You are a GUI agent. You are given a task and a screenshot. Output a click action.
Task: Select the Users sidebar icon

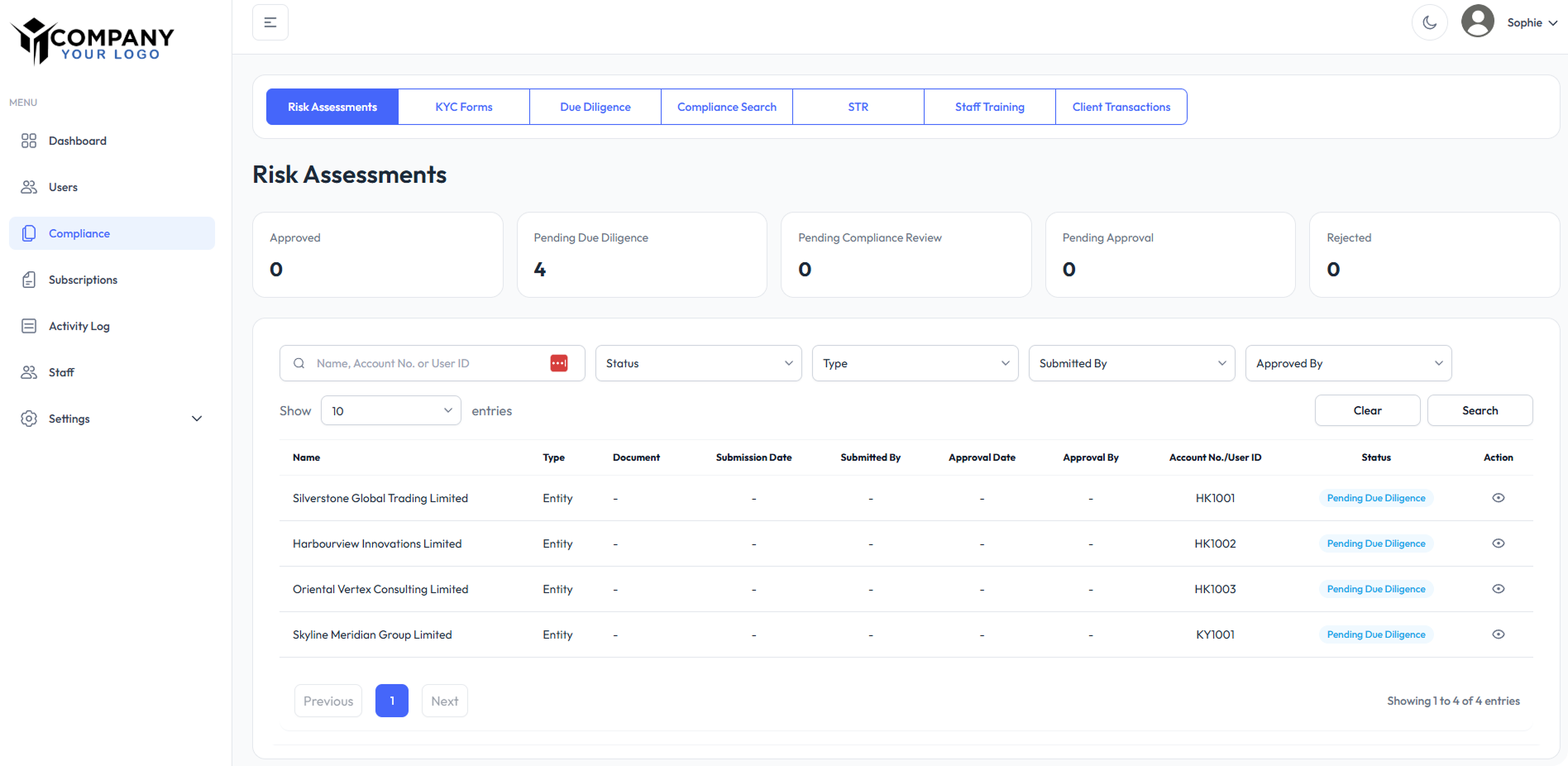[28, 187]
